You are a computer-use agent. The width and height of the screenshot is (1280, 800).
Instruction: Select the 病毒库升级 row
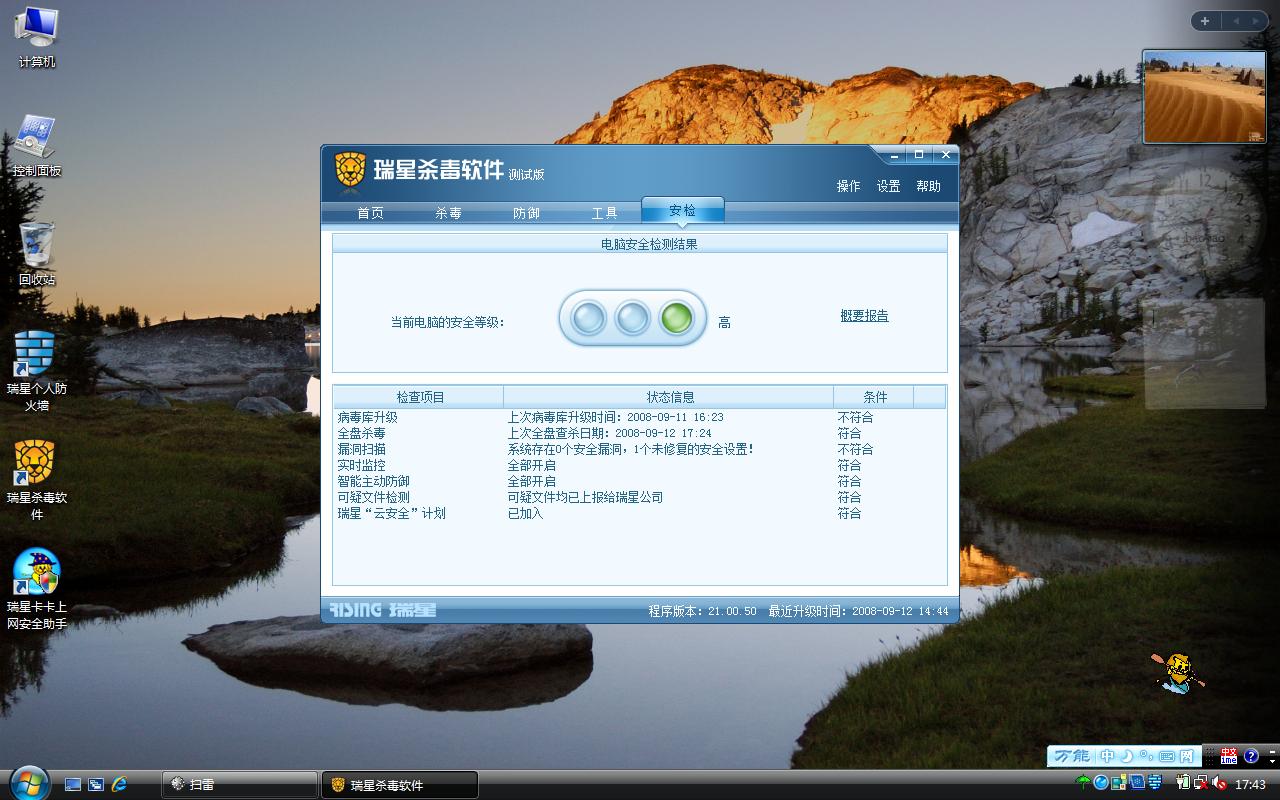640,417
